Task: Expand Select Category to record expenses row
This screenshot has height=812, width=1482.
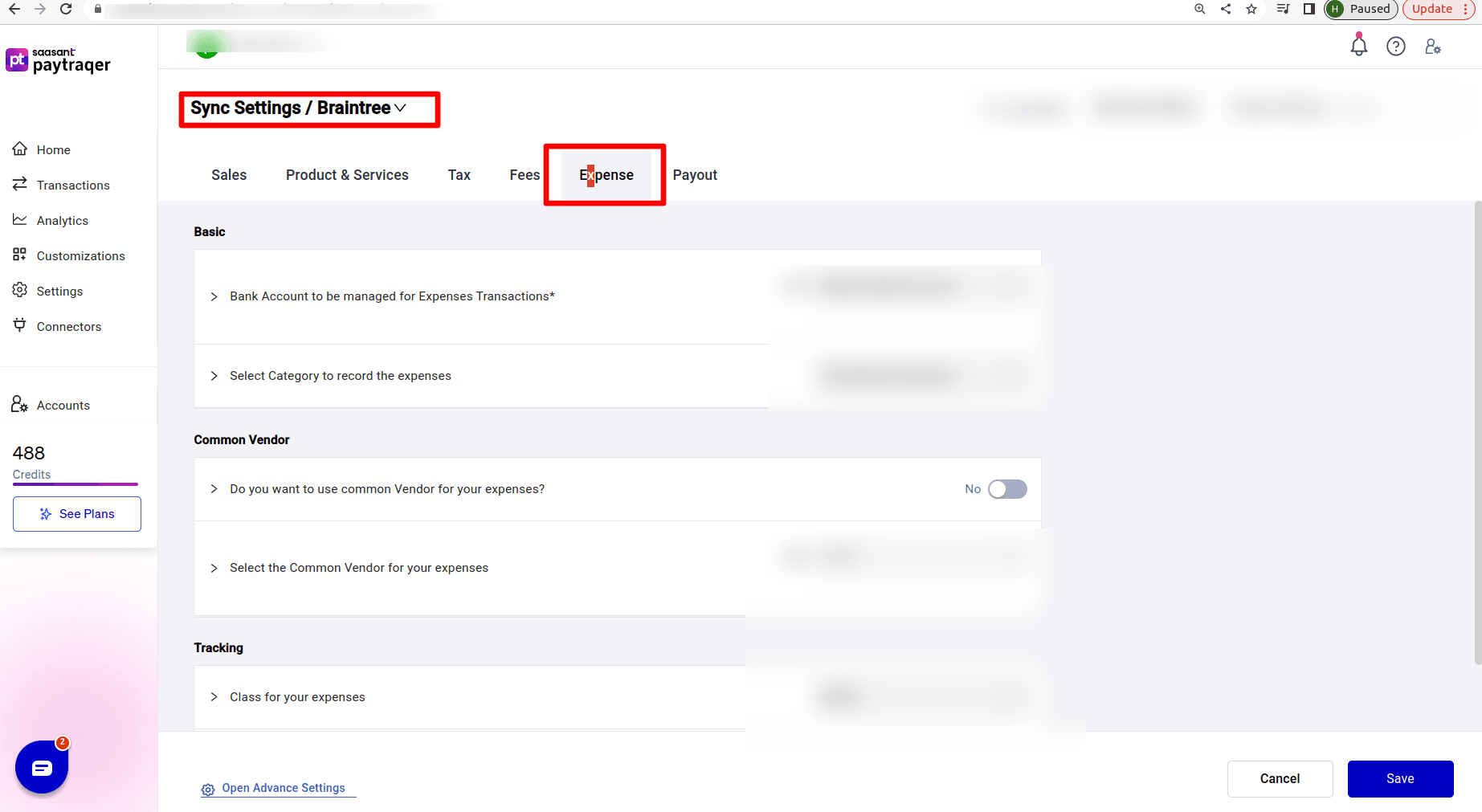Action: point(214,376)
